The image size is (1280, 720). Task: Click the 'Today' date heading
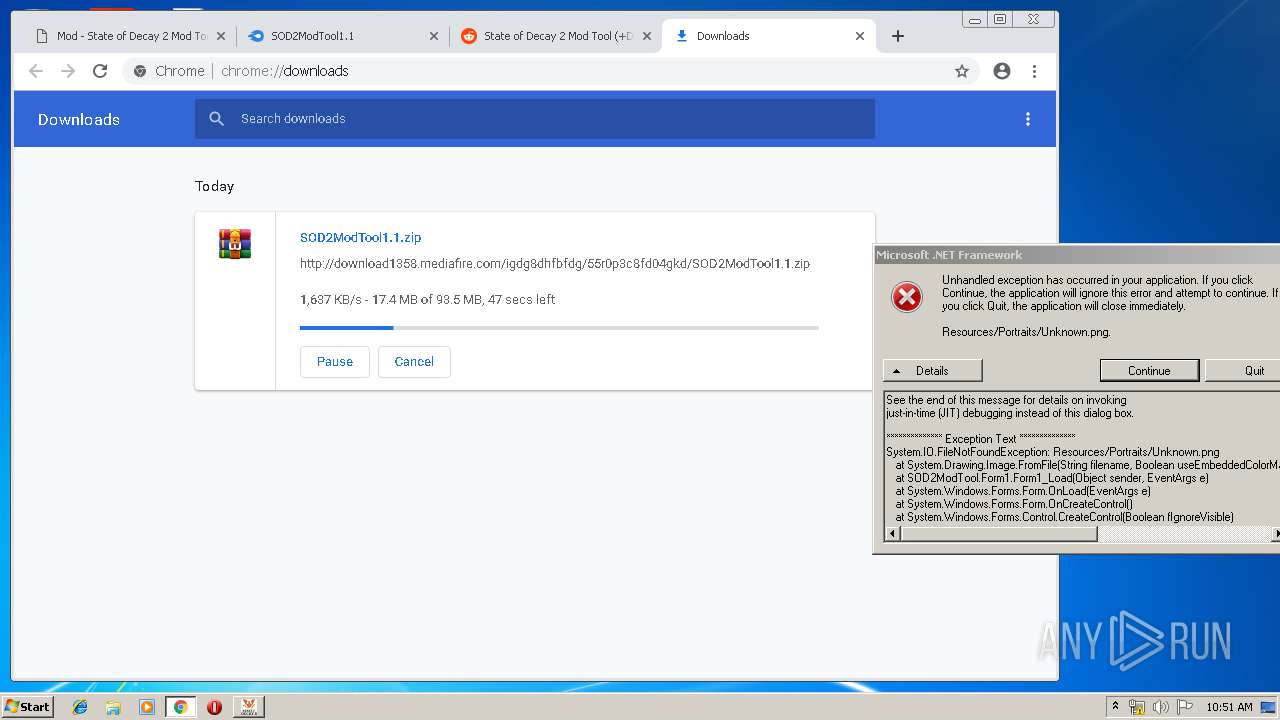[214, 186]
